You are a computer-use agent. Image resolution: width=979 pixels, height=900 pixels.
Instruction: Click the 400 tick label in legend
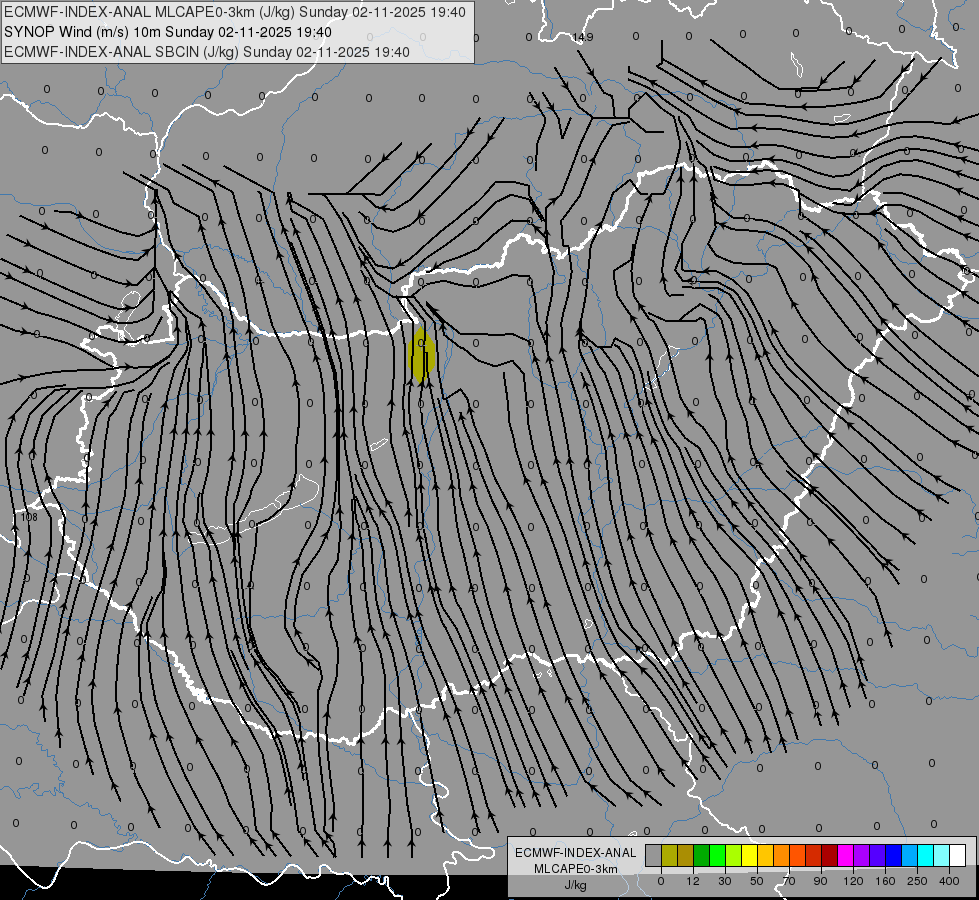point(949,881)
